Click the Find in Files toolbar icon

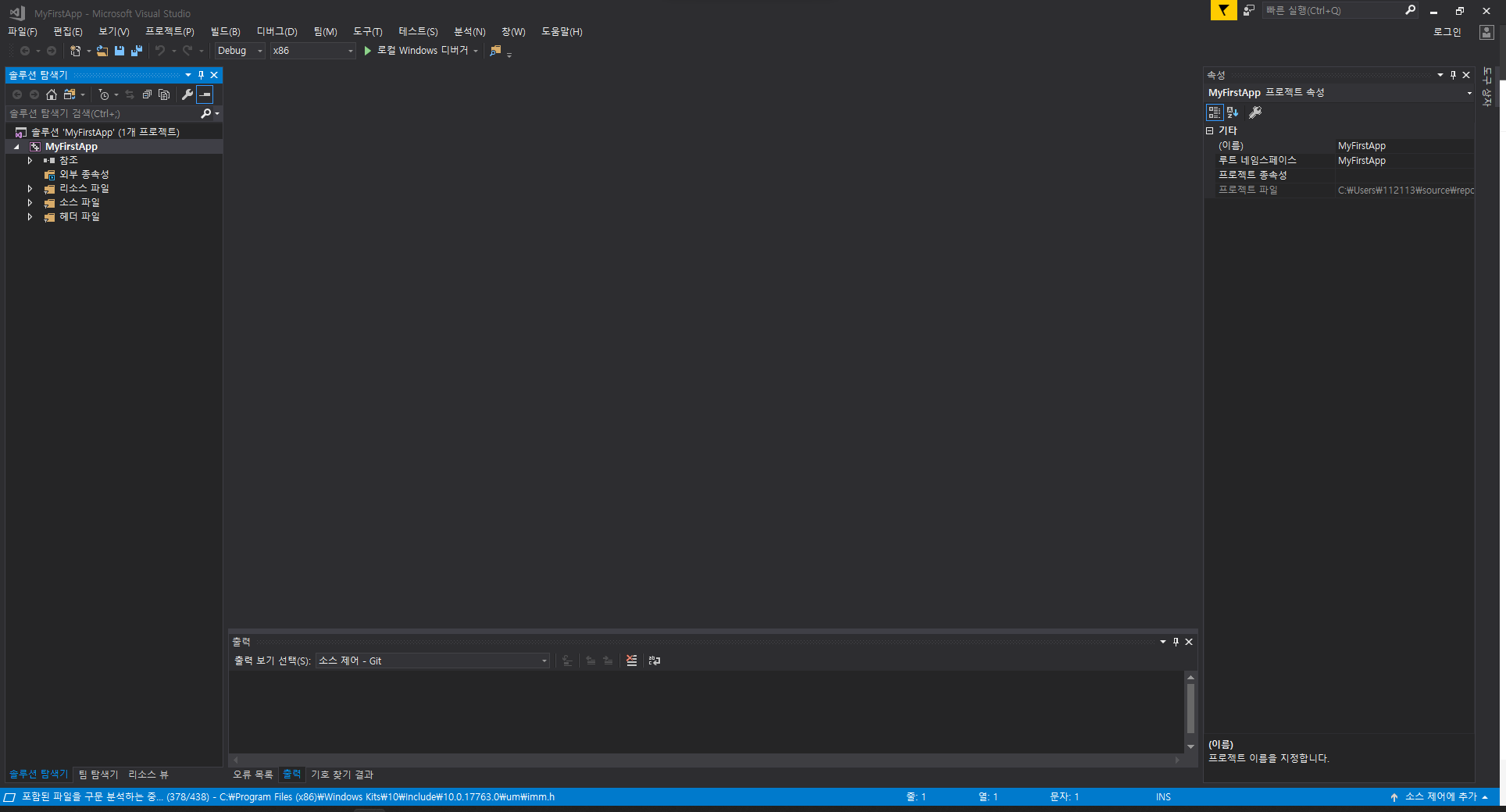pos(495,51)
